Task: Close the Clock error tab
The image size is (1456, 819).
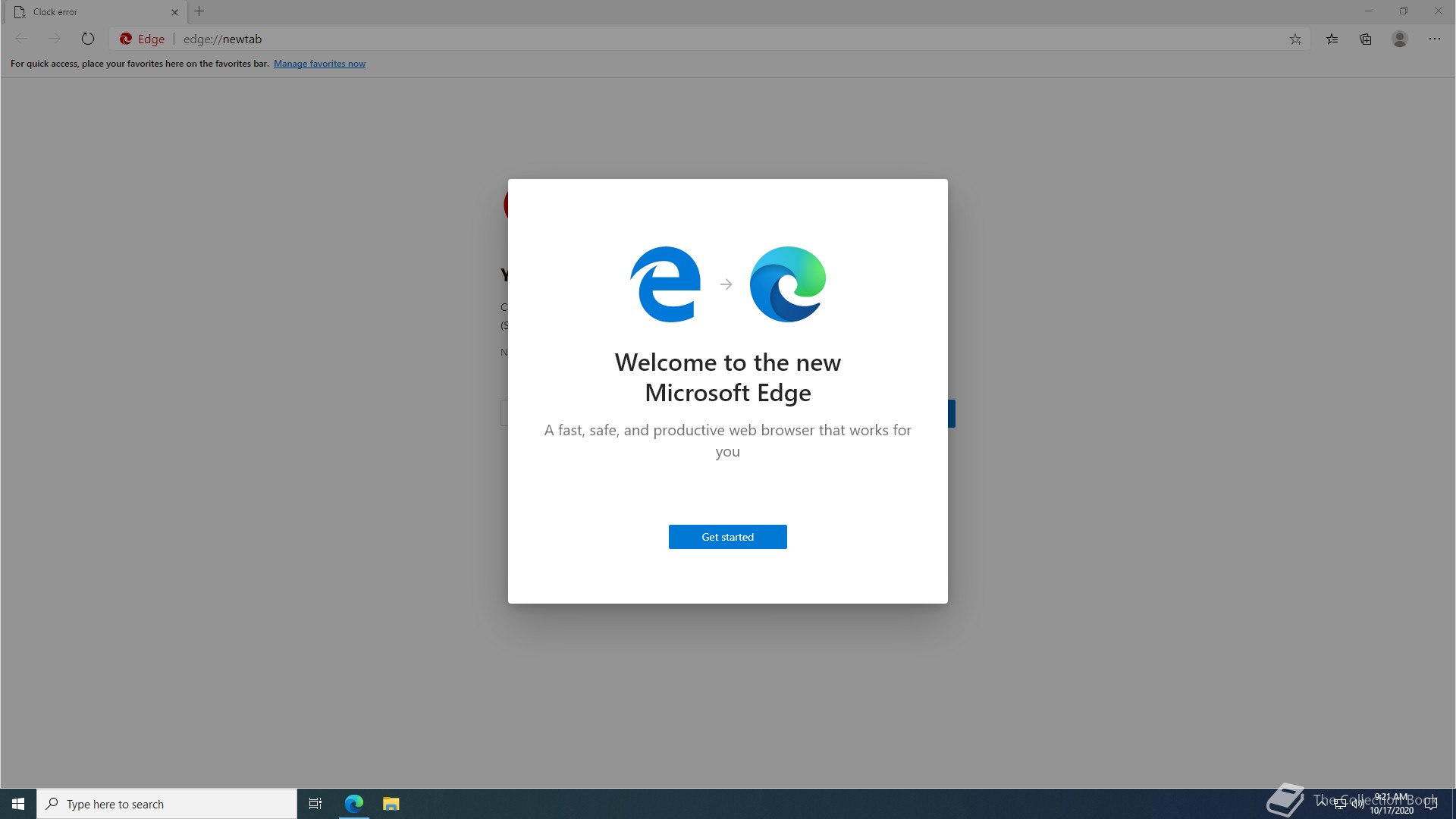Action: (174, 12)
